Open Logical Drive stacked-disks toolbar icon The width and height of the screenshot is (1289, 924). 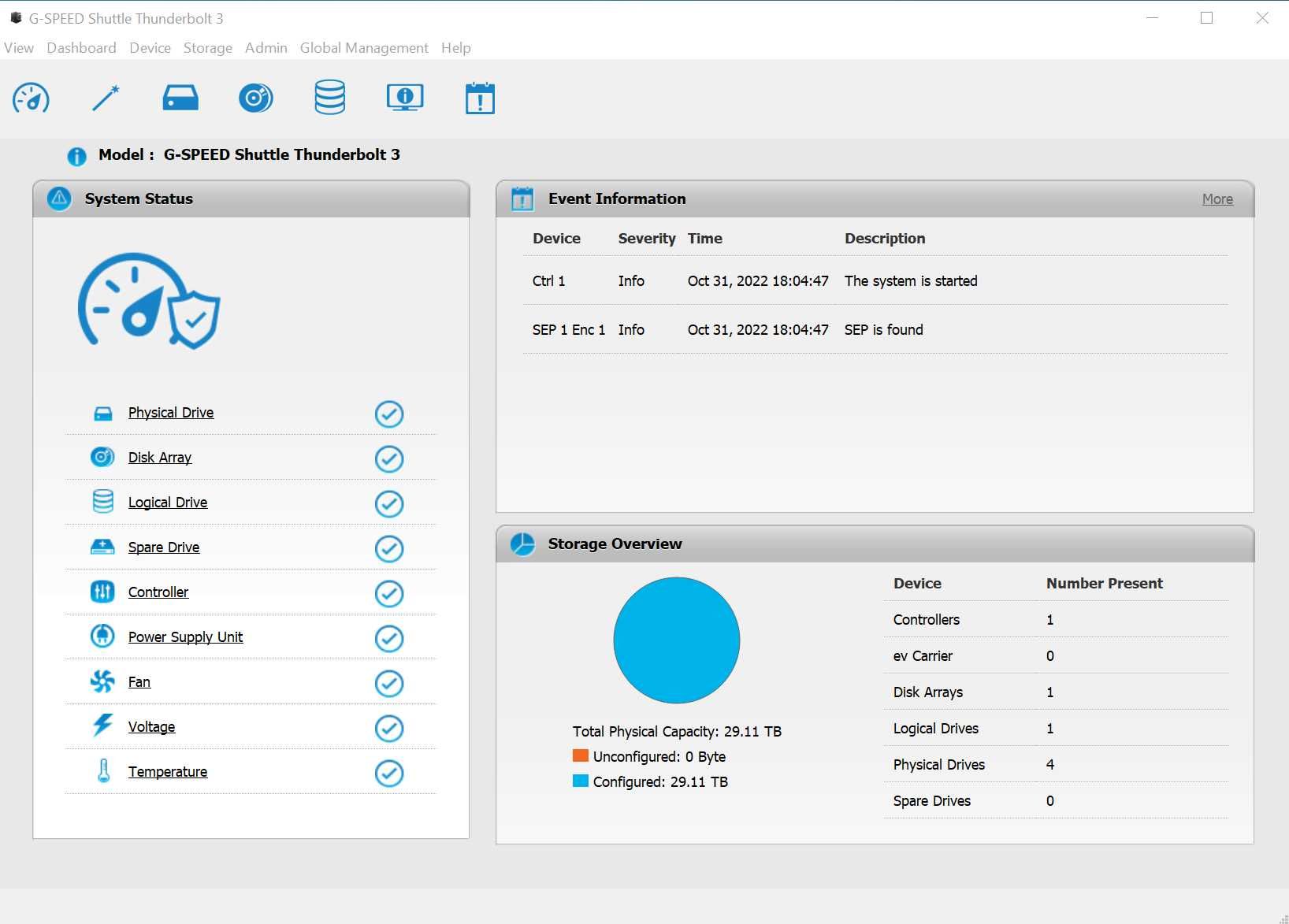coord(329,98)
